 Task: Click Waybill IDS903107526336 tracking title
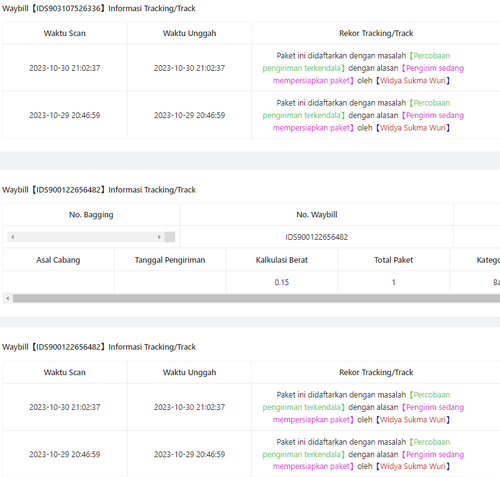tap(99, 8)
